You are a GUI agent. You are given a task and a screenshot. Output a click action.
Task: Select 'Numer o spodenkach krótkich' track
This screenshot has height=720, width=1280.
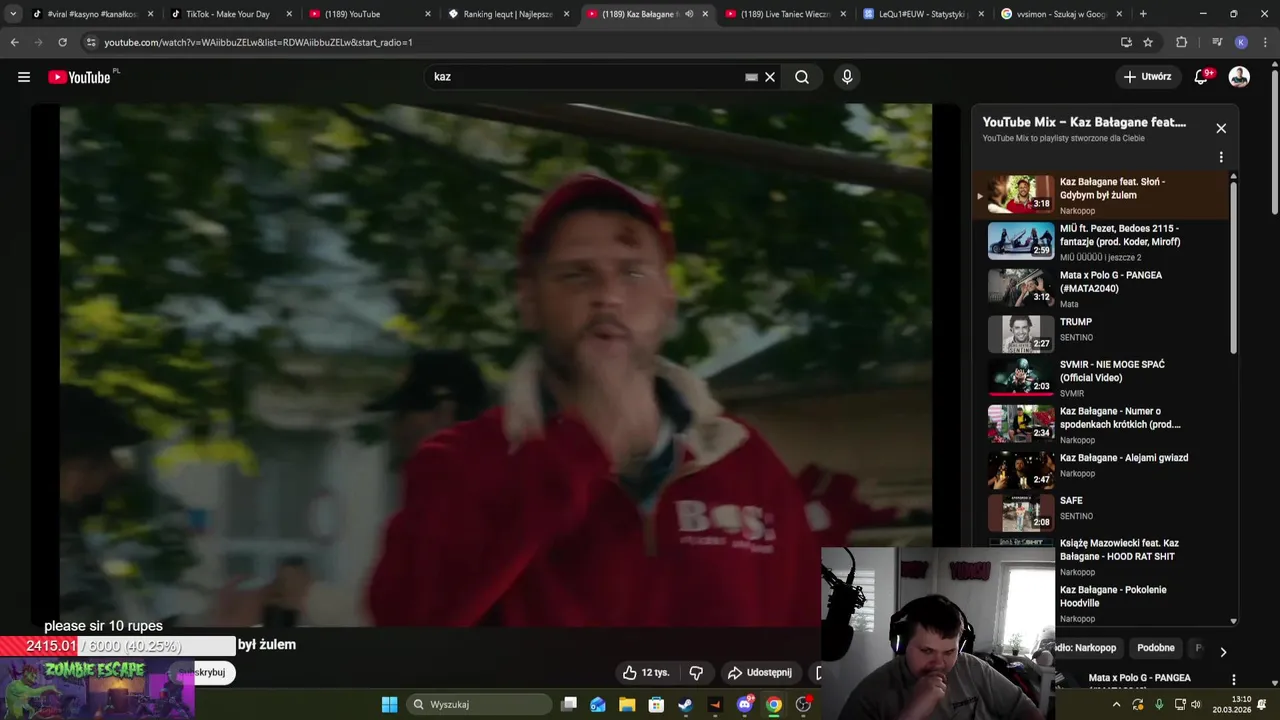[1100, 424]
